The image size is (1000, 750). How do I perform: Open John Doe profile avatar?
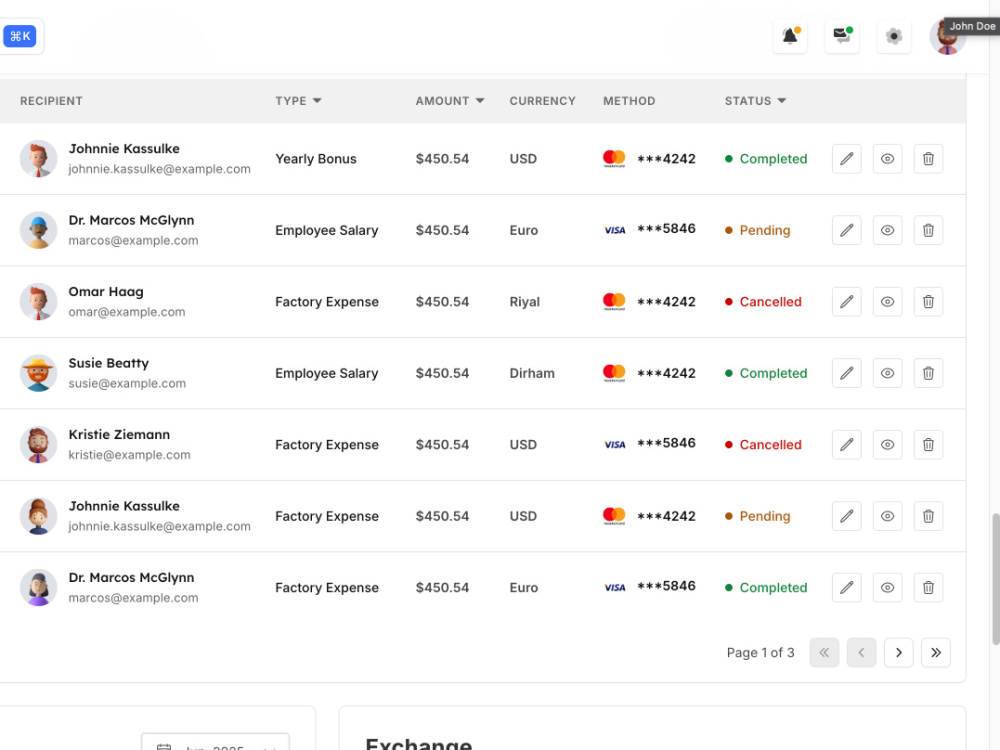click(947, 36)
